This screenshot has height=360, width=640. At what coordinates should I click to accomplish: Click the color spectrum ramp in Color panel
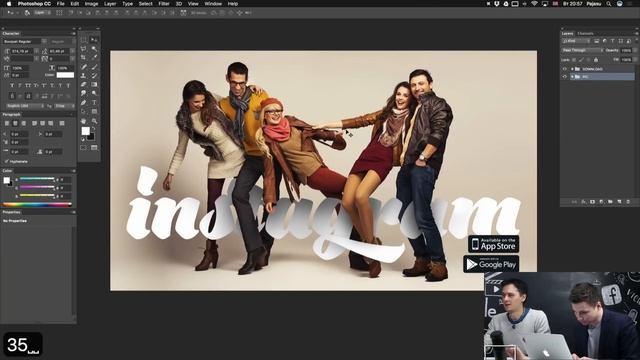[37, 204]
